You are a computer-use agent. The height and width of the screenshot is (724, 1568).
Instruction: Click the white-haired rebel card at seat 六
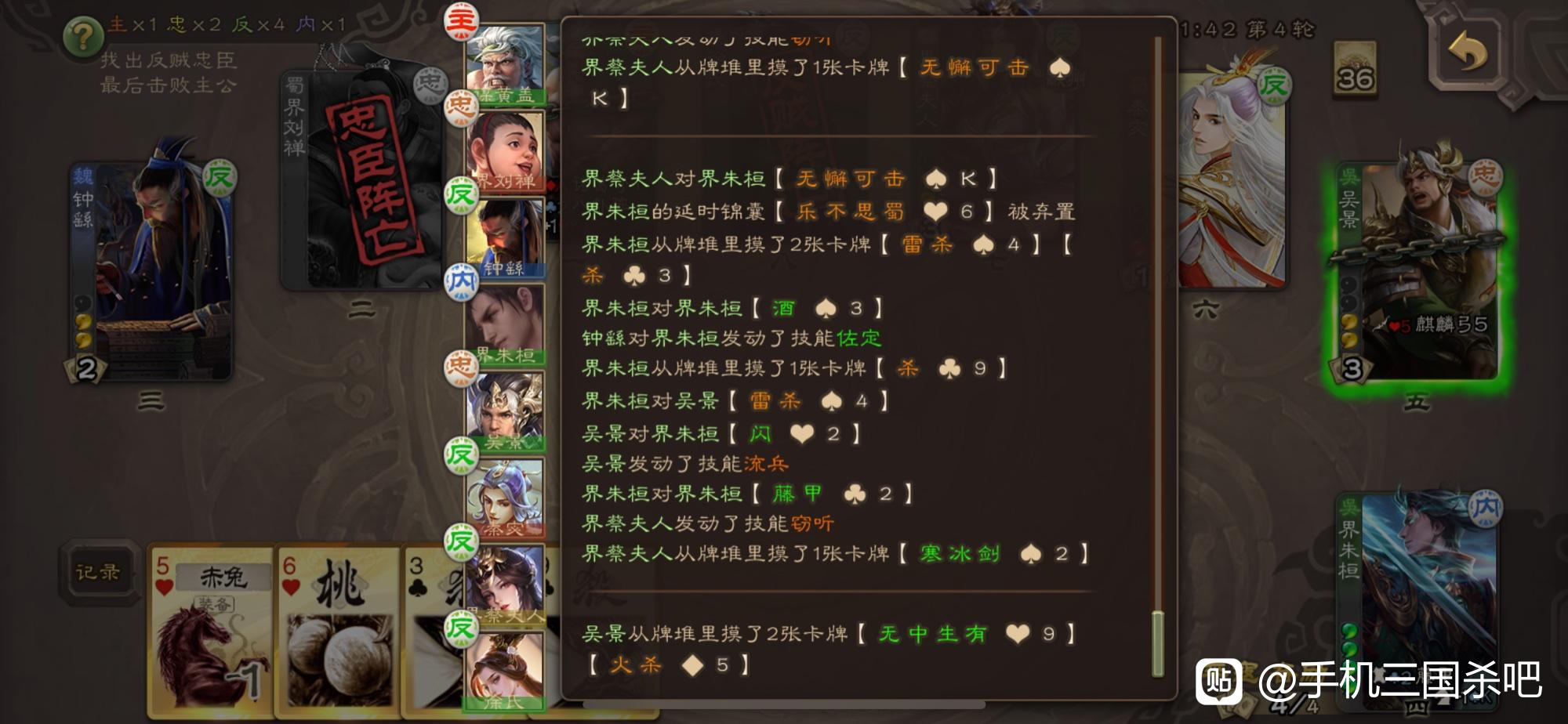pos(1231,180)
